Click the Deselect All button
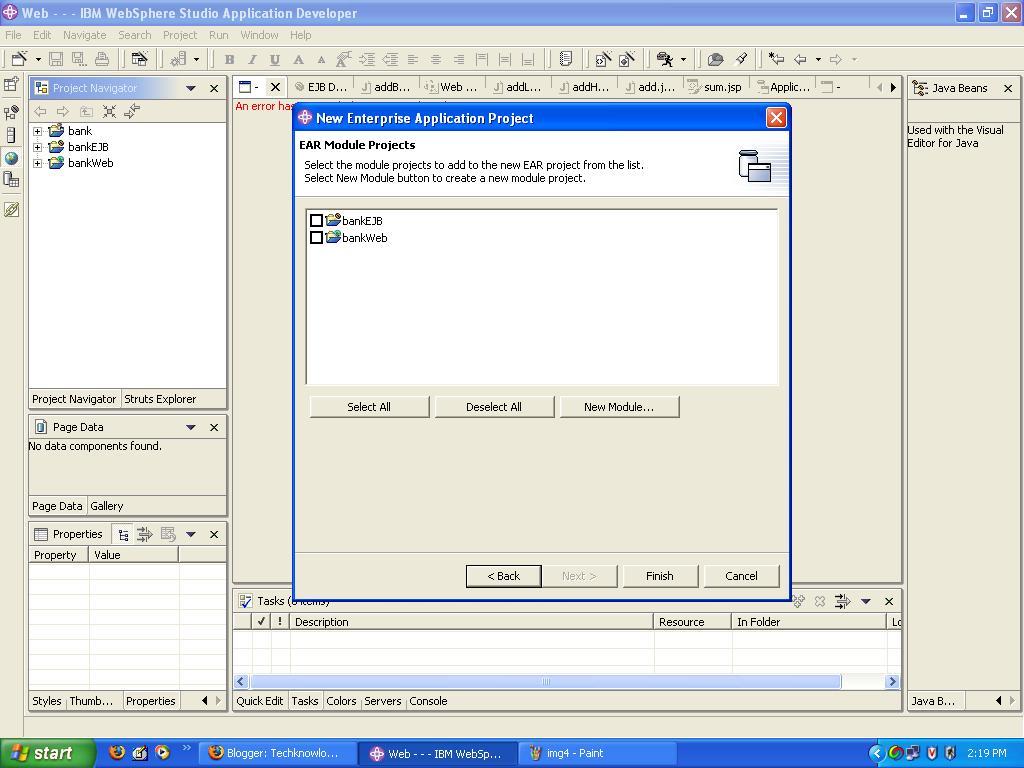1024x768 pixels. (x=494, y=407)
